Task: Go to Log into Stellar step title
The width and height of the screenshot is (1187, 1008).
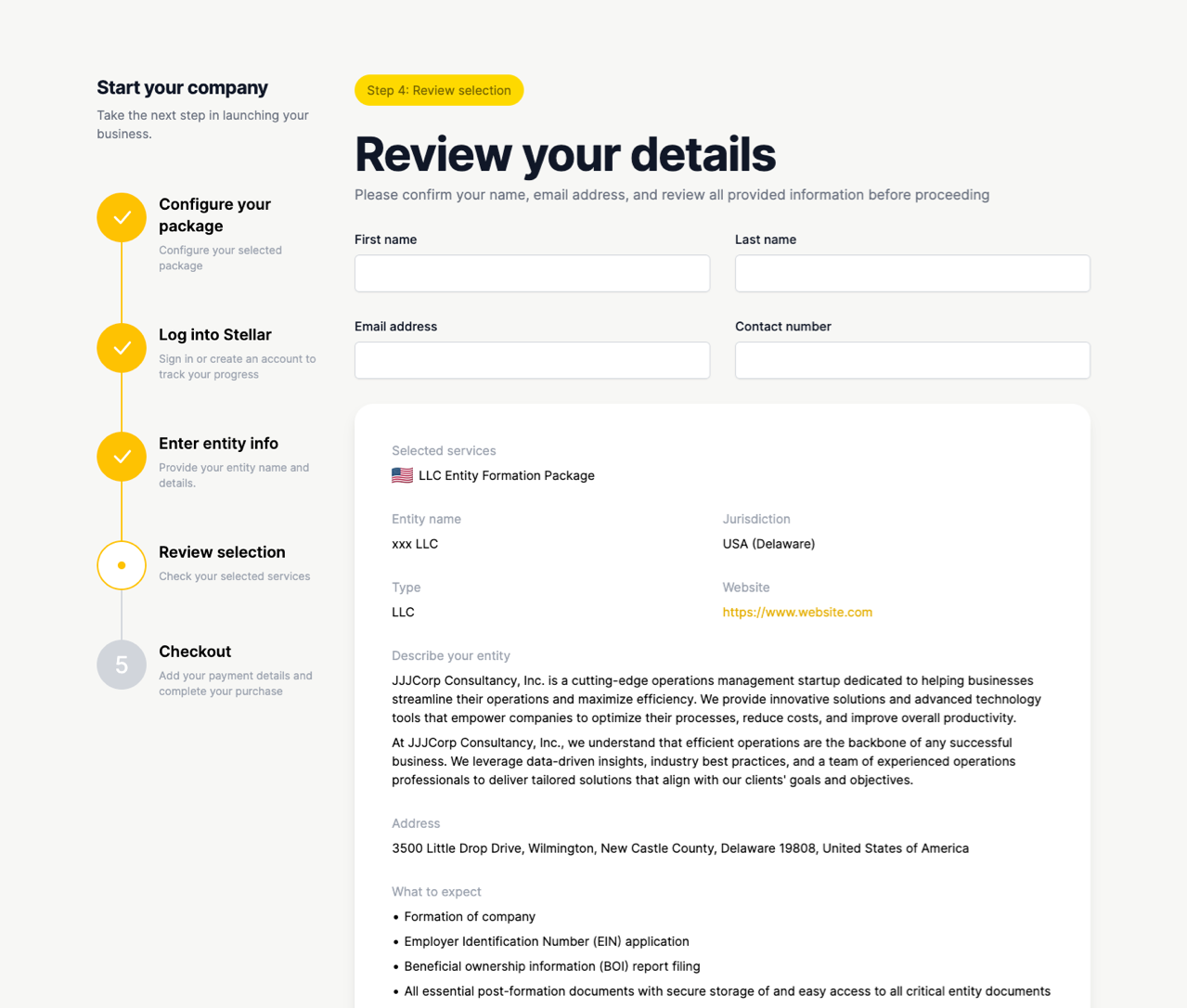Action: pos(215,335)
